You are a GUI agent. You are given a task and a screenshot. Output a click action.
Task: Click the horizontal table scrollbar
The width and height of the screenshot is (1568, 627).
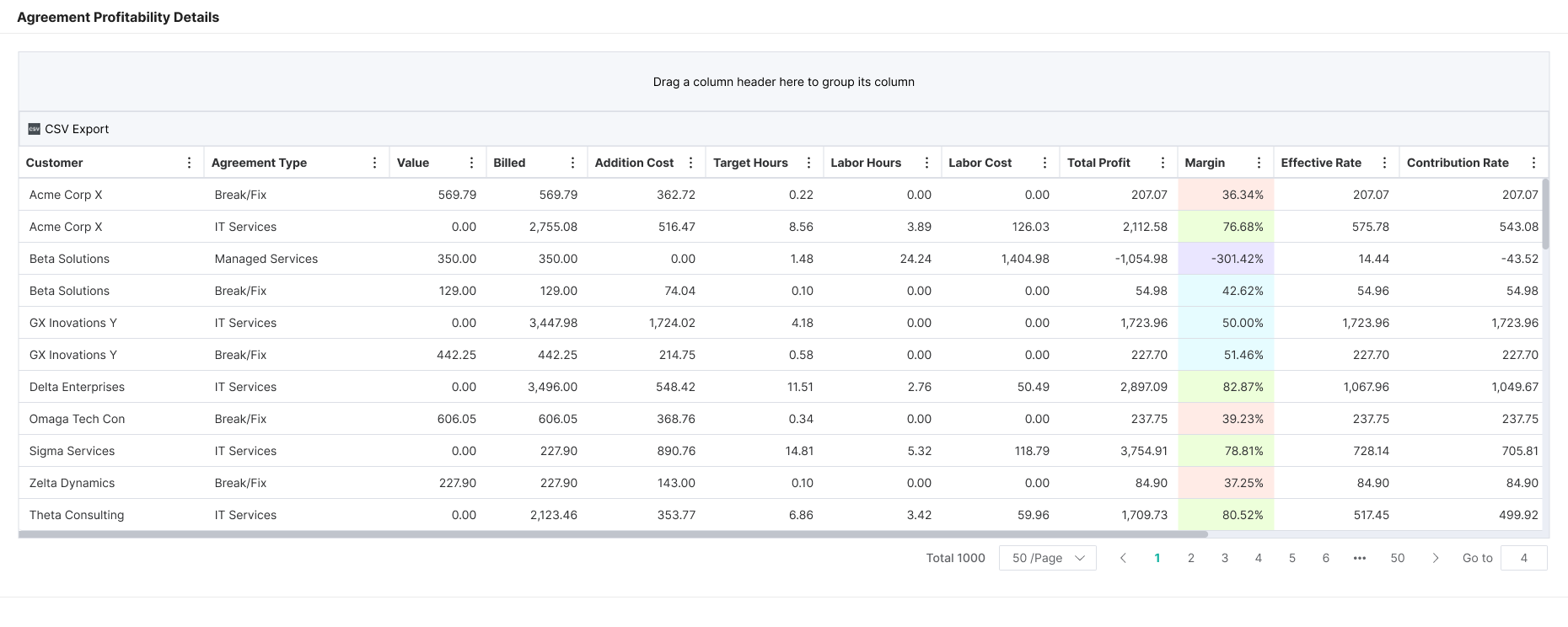(613, 534)
